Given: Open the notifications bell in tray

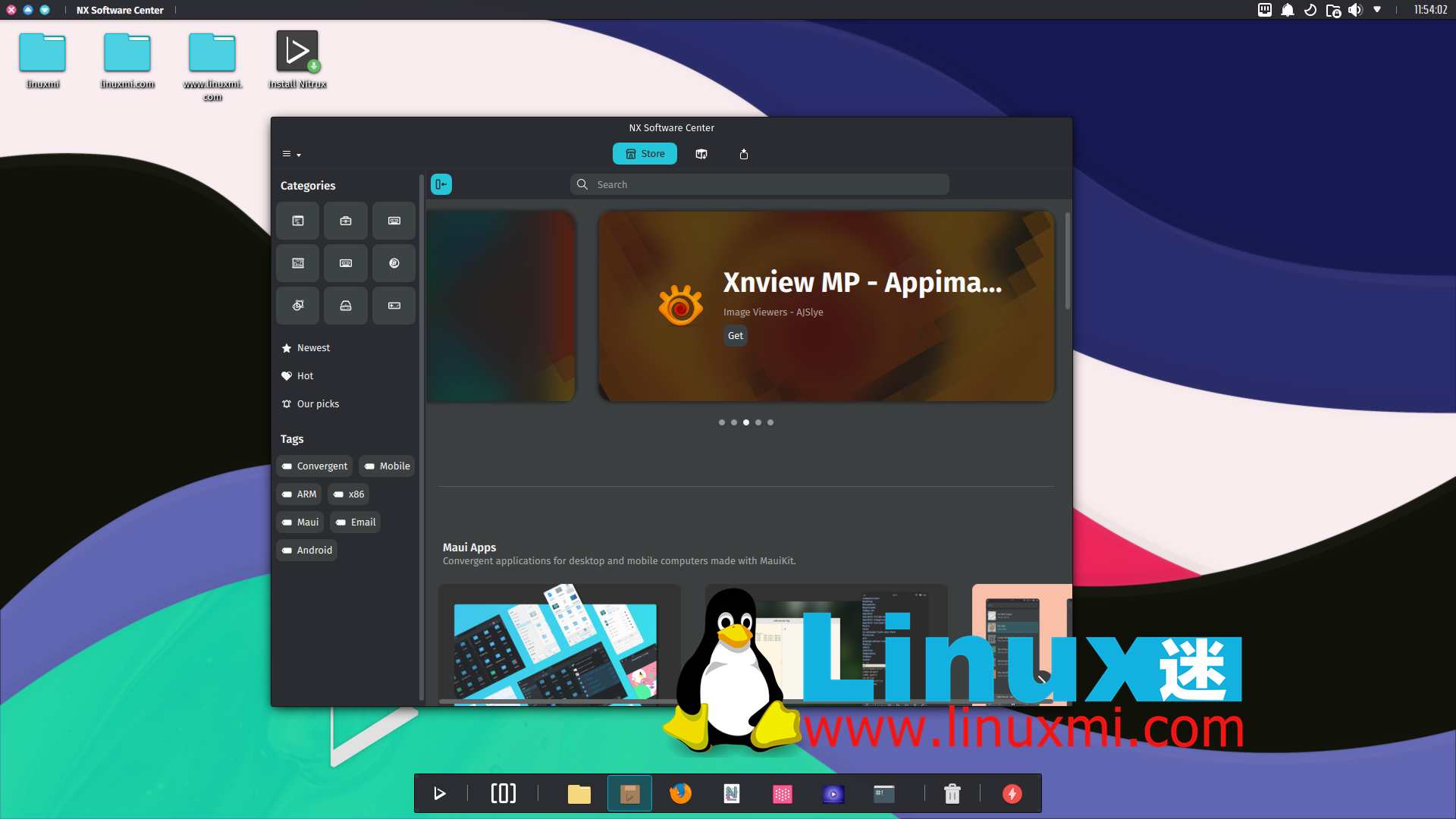Looking at the screenshot, I should tap(1288, 10).
